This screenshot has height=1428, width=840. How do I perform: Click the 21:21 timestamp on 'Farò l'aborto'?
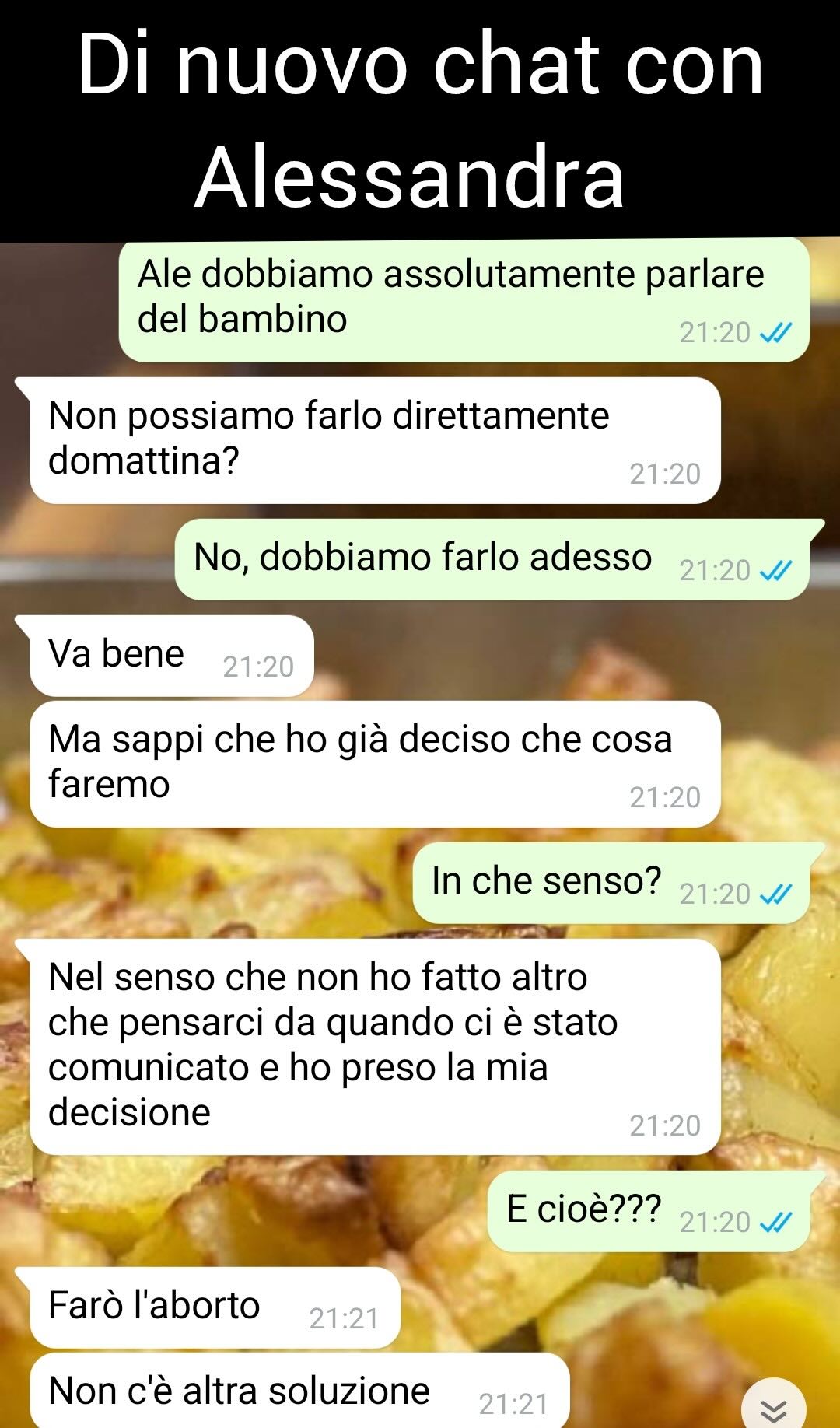point(344,1318)
